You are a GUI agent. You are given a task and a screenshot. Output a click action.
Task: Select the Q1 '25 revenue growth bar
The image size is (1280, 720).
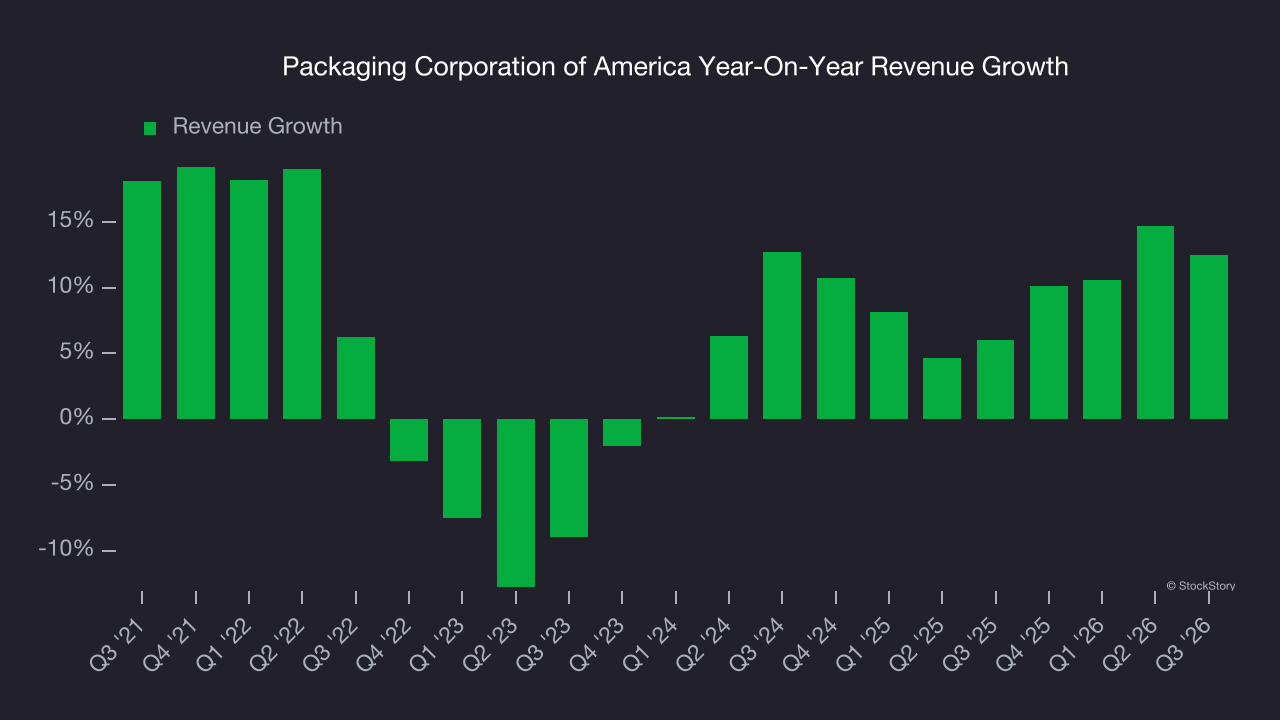coord(889,365)
